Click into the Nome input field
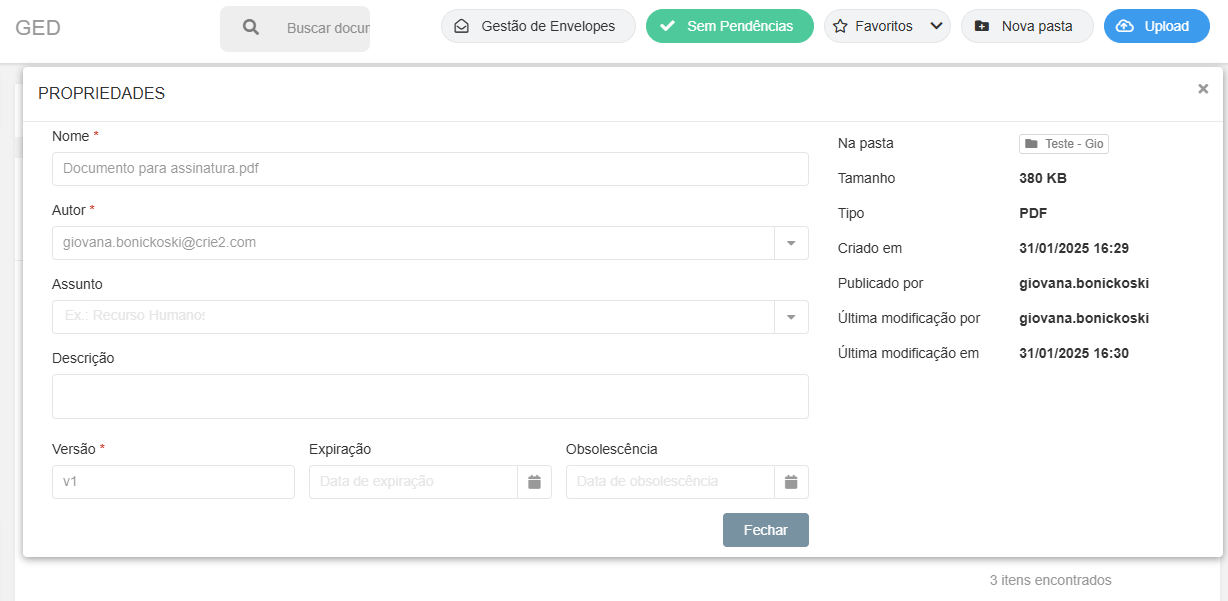Viewport: 1228px width, 601px height. [x=430, y=169]
